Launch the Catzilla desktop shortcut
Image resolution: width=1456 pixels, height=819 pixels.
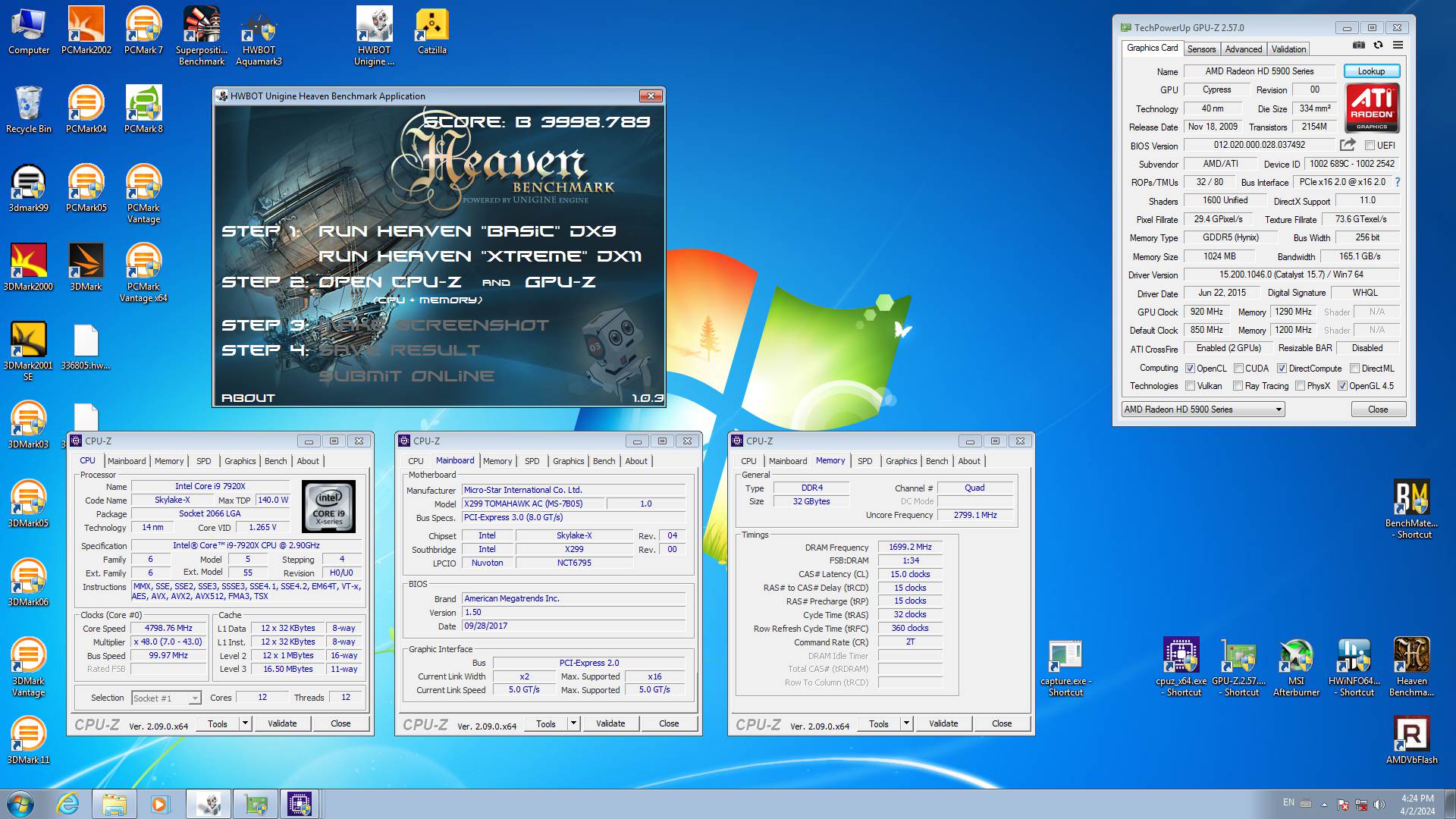[431, 30]
